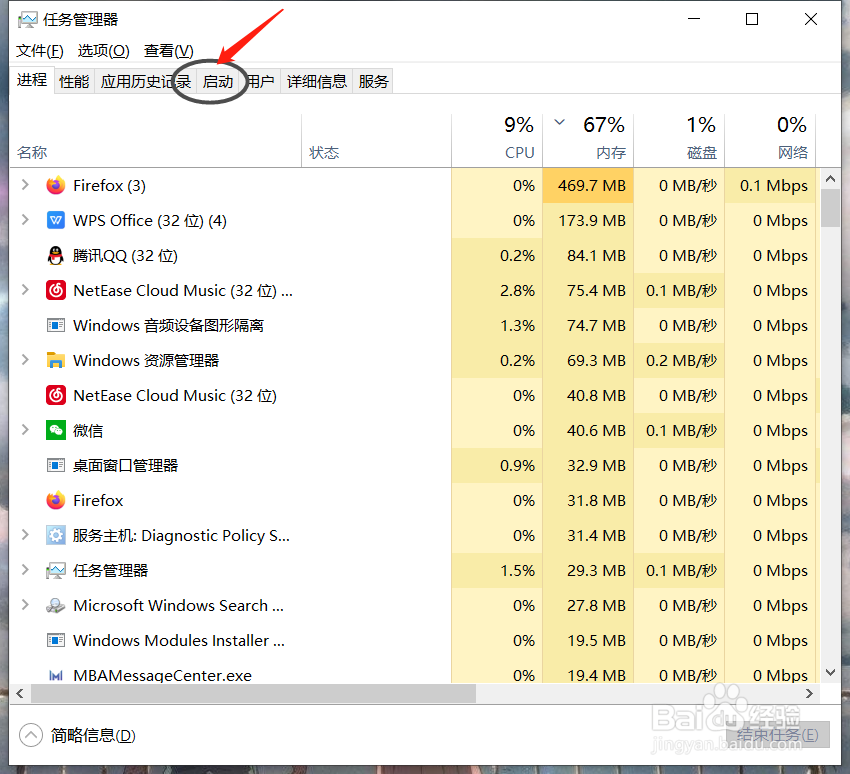Click the WPS Office application icon
Screen dimensions: 850x774
tap(57, 220)
